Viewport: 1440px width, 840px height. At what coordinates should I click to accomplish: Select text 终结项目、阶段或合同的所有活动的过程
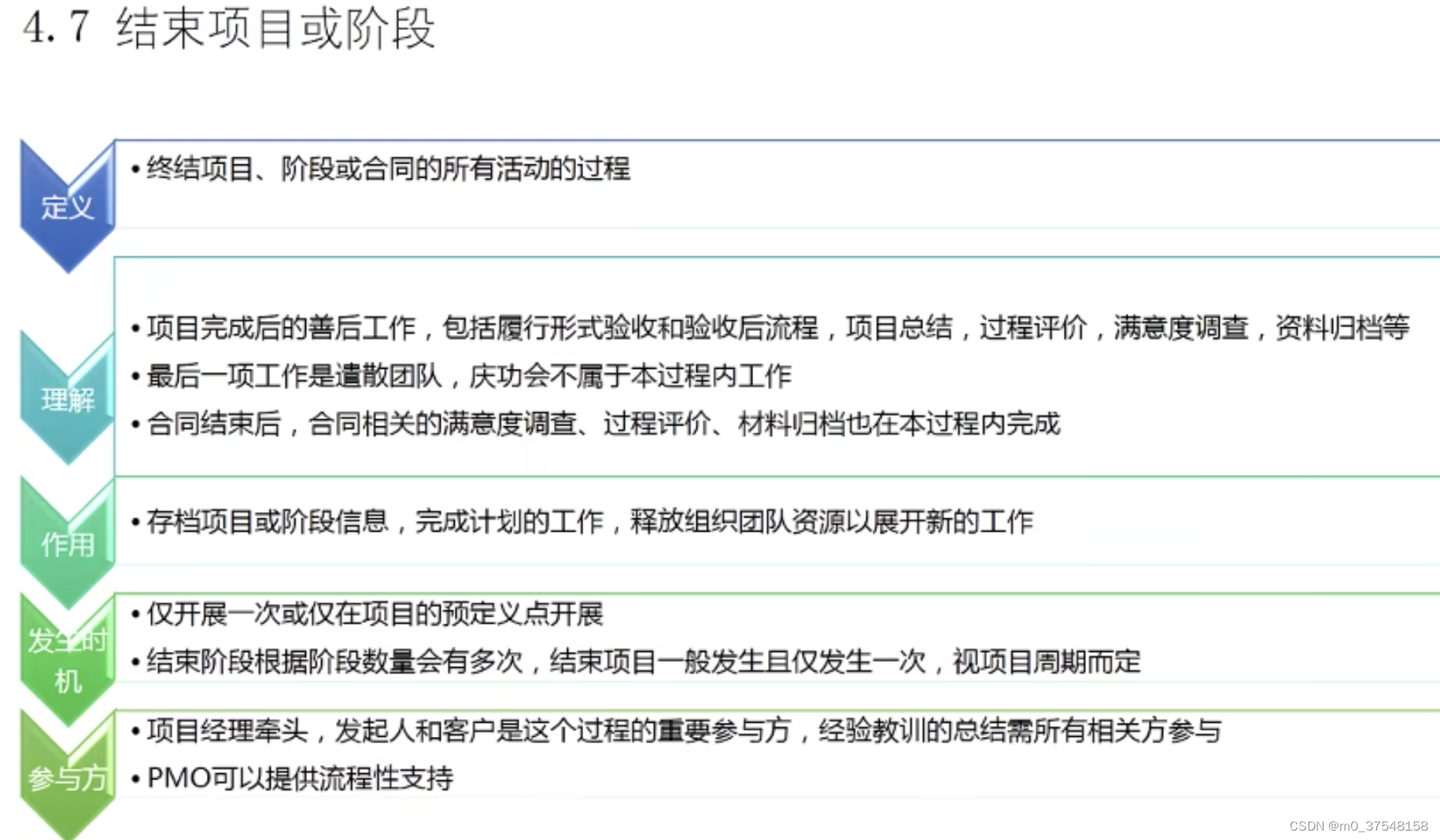tap(389, 168)
